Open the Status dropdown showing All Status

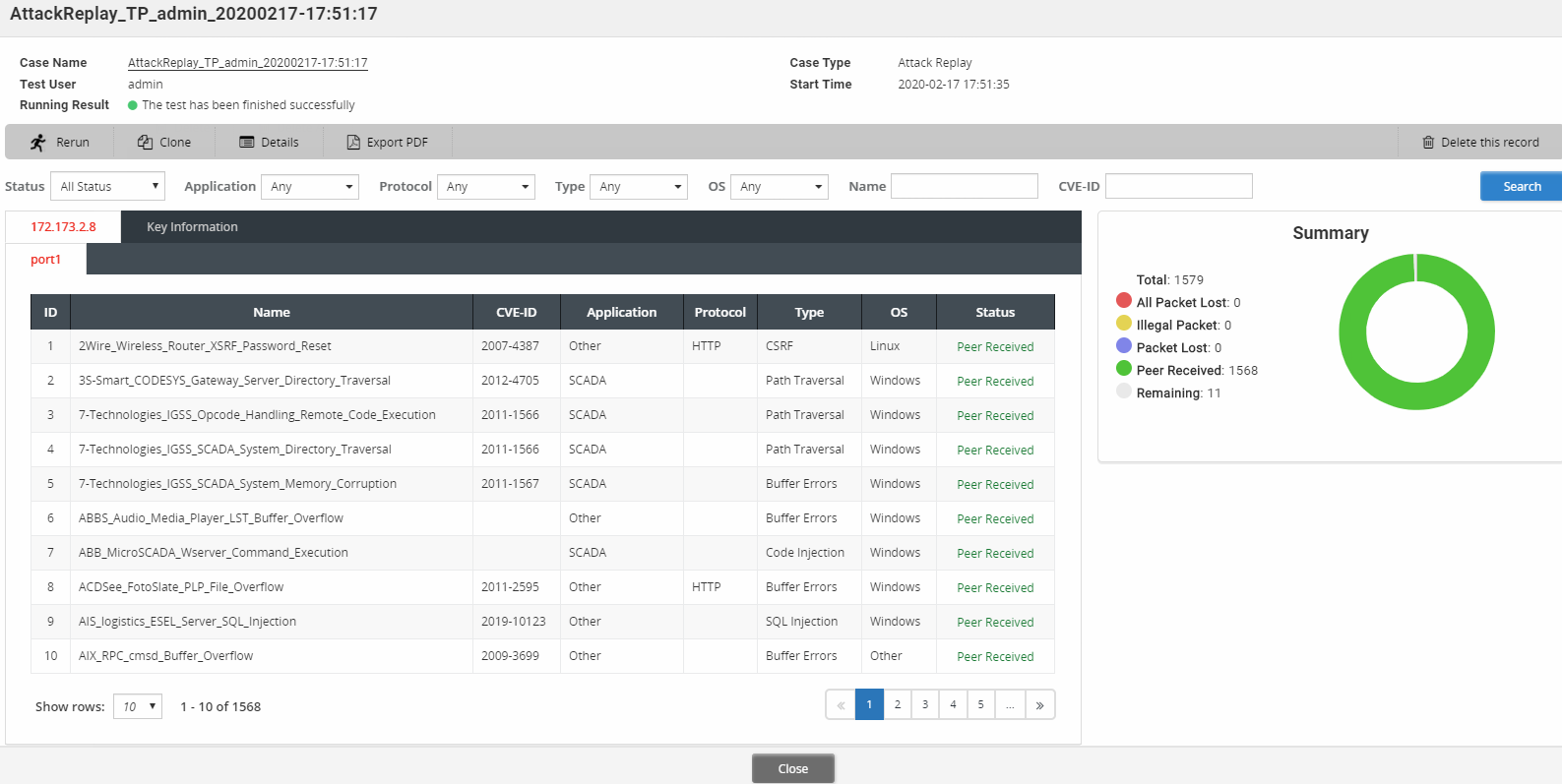[x=107, y=186]
